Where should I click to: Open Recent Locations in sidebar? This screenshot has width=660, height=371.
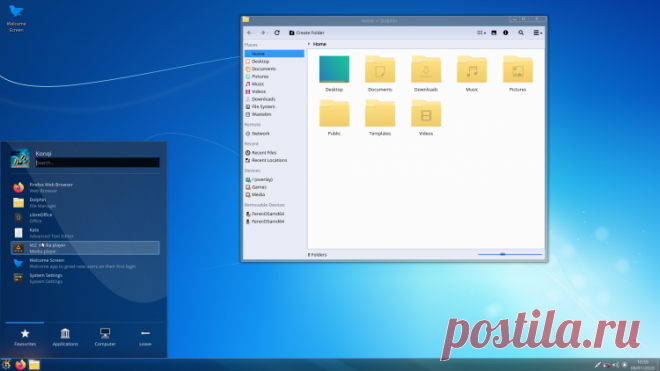tap(274, 160)
